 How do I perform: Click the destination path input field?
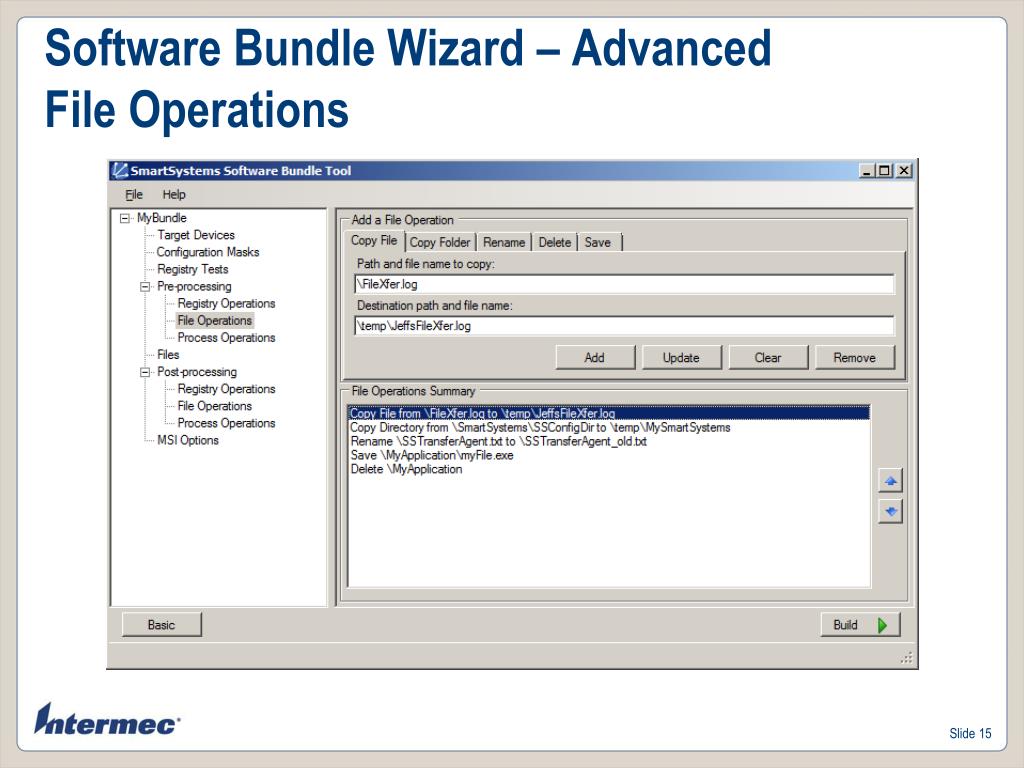click(x=624, y=326)
